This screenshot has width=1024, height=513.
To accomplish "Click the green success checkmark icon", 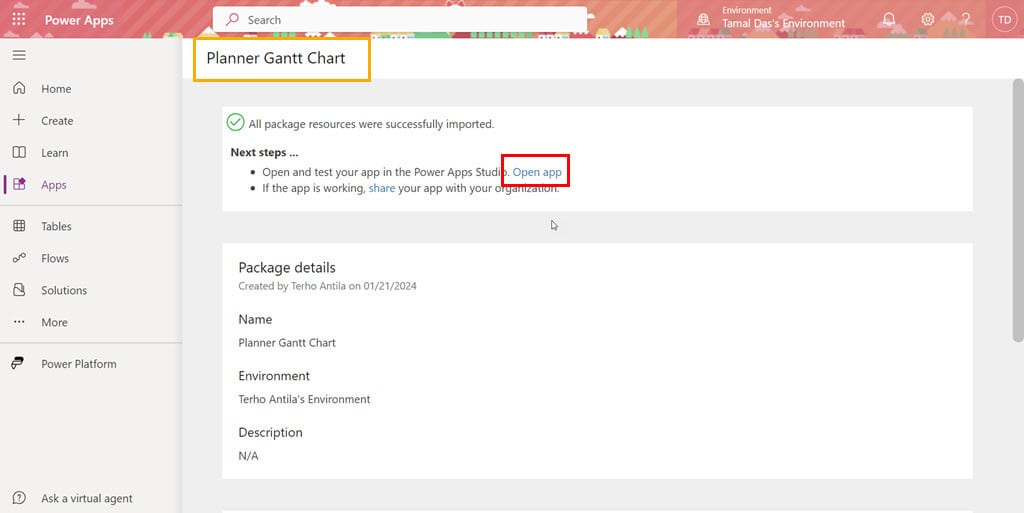I will click(235, 122).
